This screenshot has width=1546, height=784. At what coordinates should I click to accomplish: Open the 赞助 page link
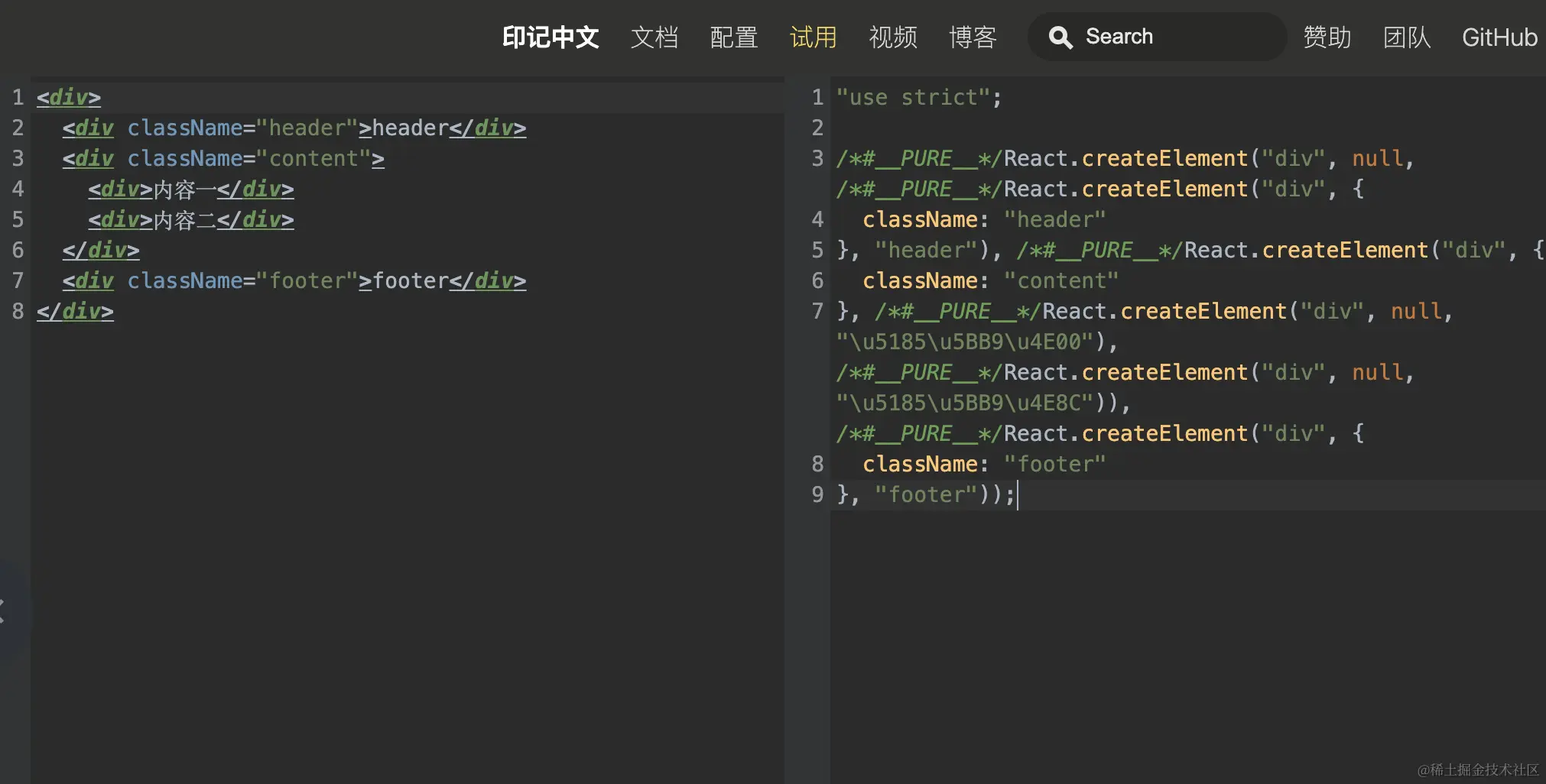click(1327, 37)
